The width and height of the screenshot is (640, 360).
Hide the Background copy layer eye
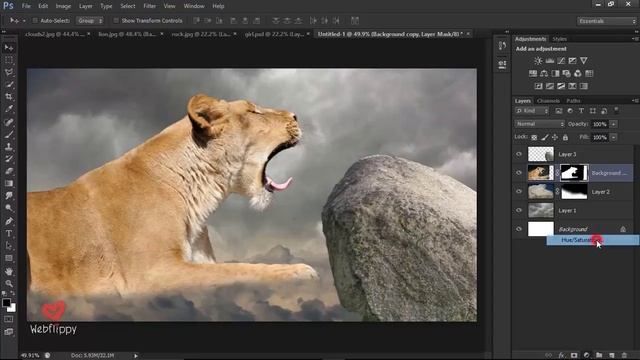519,173
